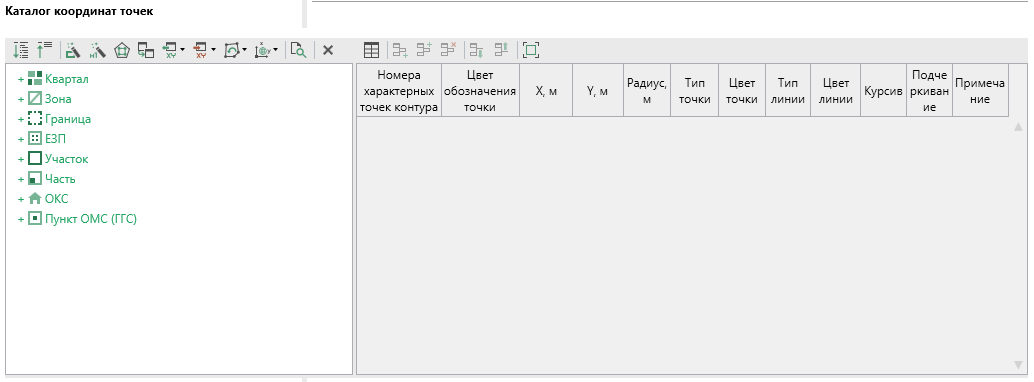The image size is (1034, 382).
Task: Click the magic wand H1 numbering icon
Action: click(98, 49)
